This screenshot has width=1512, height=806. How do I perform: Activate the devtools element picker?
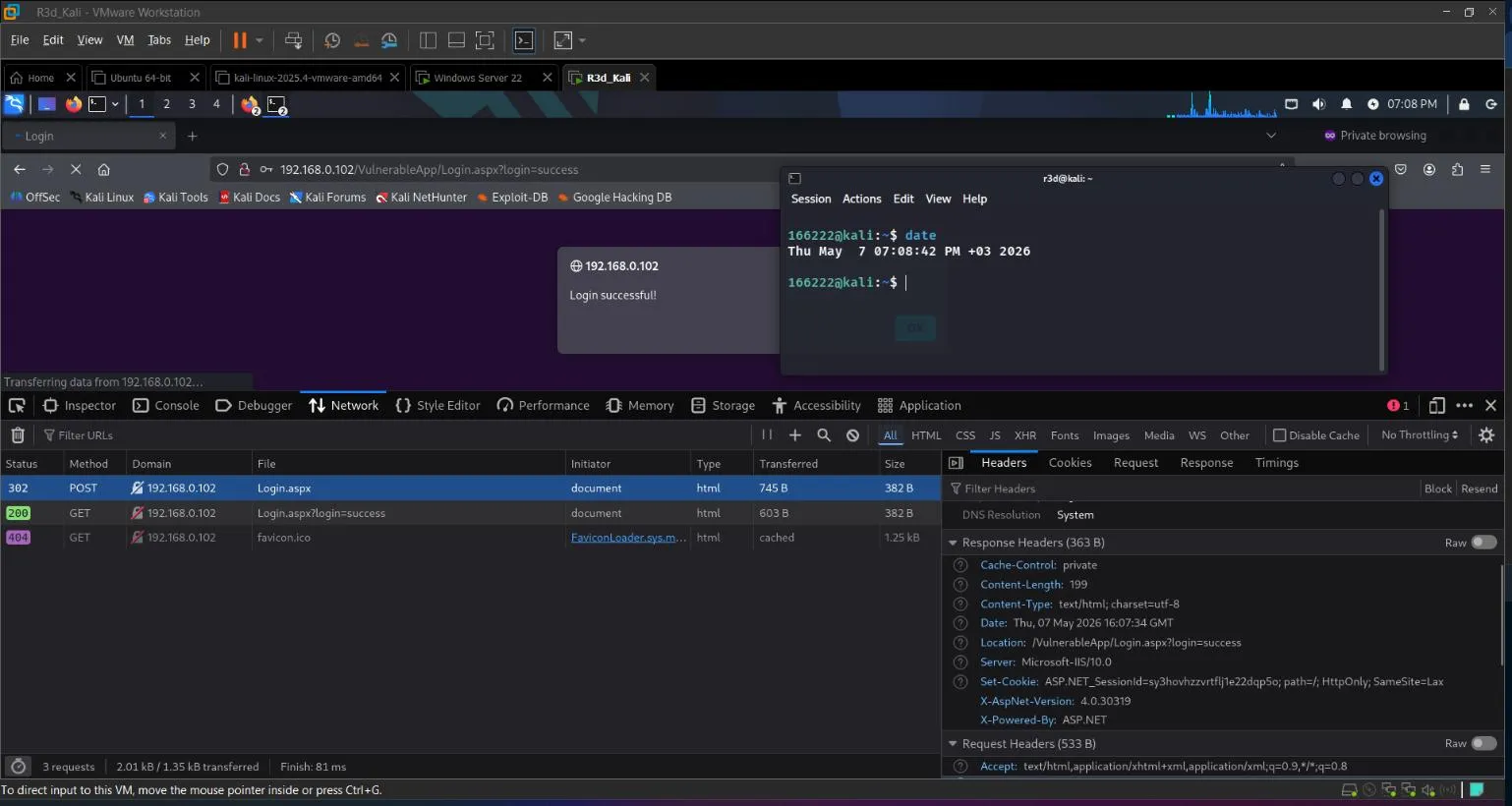(17, 405)
